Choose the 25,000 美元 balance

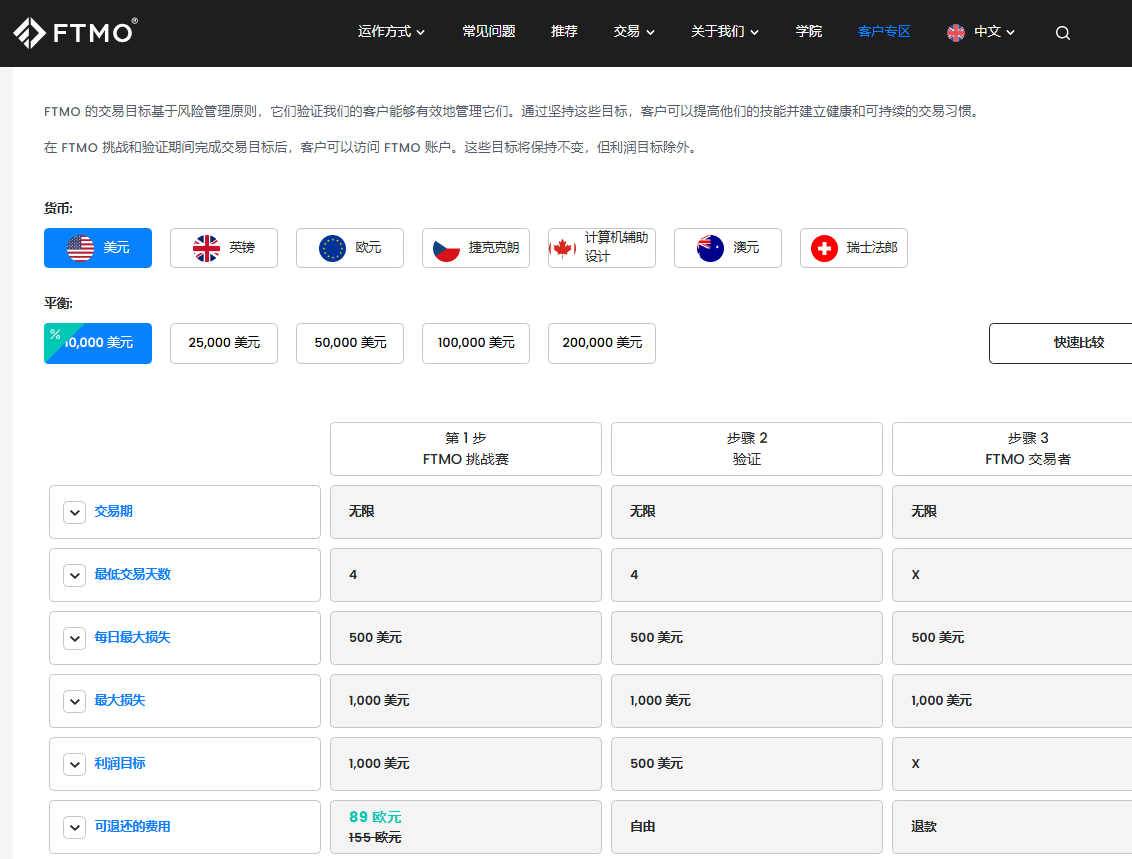coord(224,344)
